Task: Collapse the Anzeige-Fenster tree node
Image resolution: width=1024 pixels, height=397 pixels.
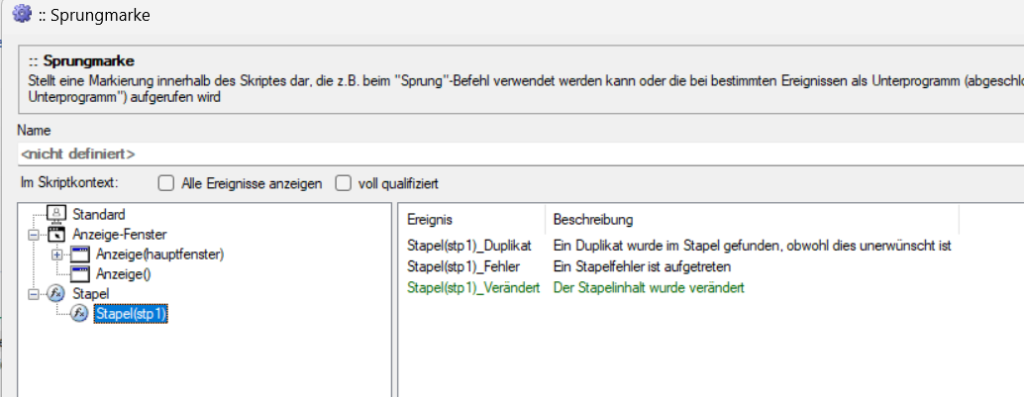Action: pos(33,234)
